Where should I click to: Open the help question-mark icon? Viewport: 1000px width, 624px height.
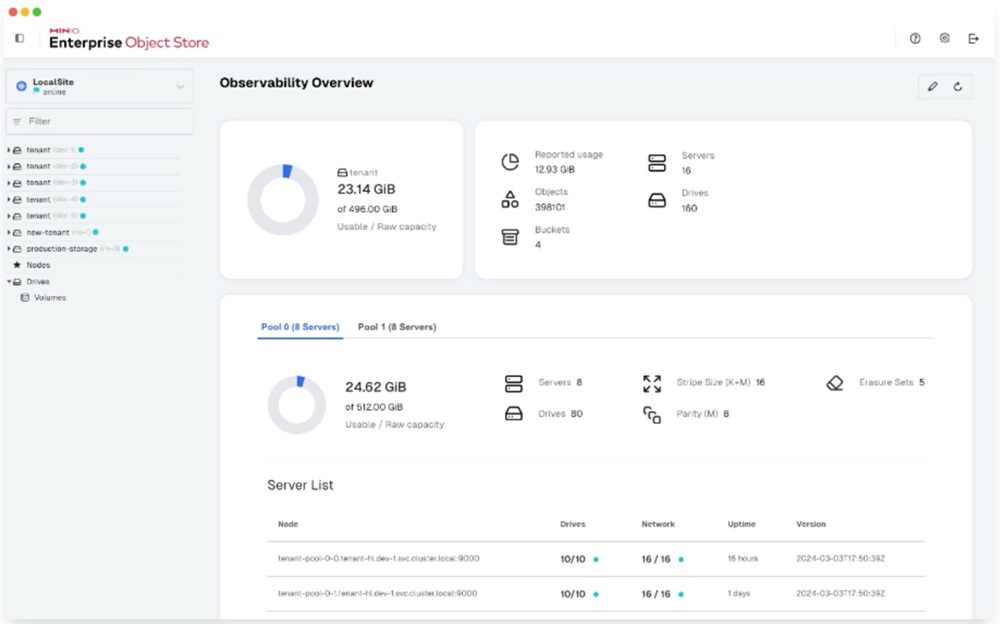(915, 38)
